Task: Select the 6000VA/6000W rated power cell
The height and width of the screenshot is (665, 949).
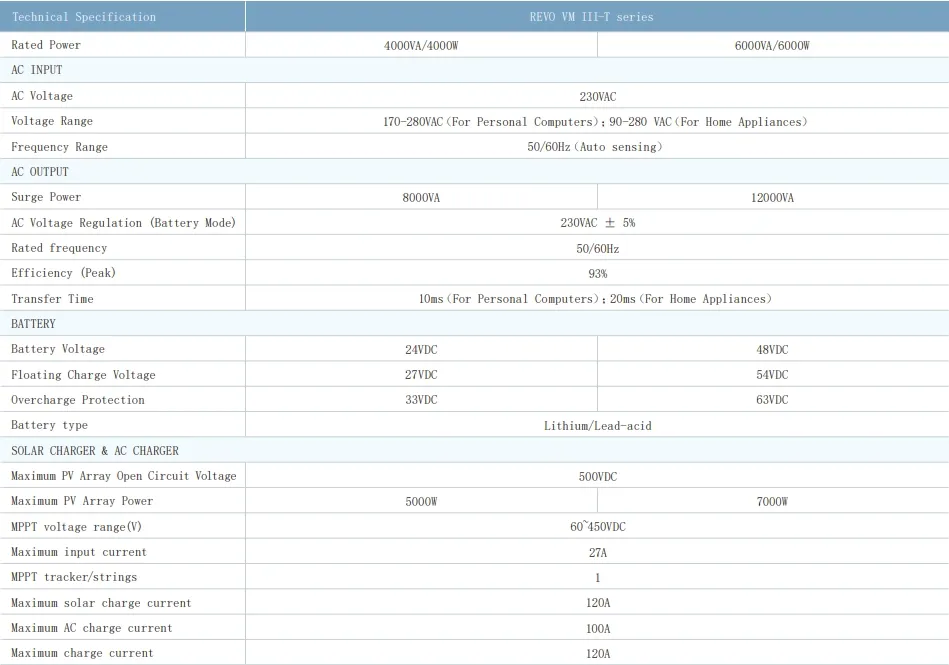Action: click(772, 46)
